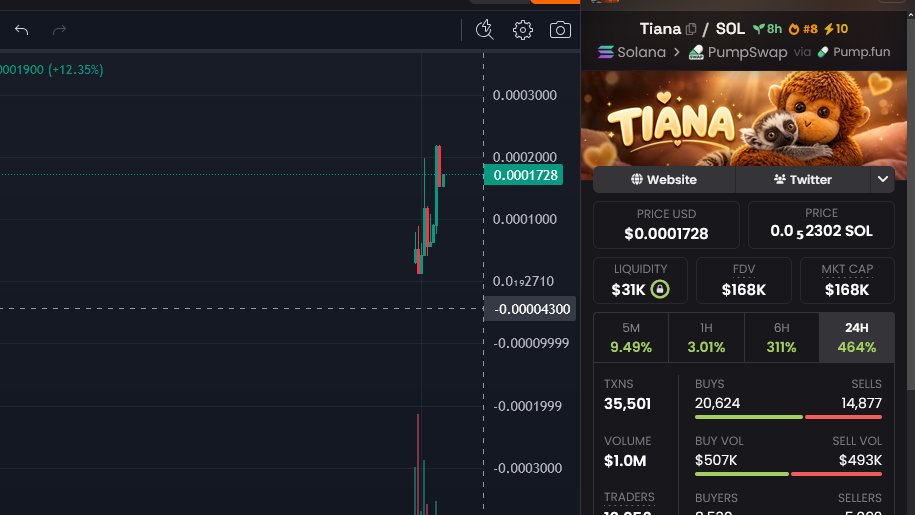
Task: Open the PumpSwap DEX link
Action: pyautogui.click(x=738, y=52)
